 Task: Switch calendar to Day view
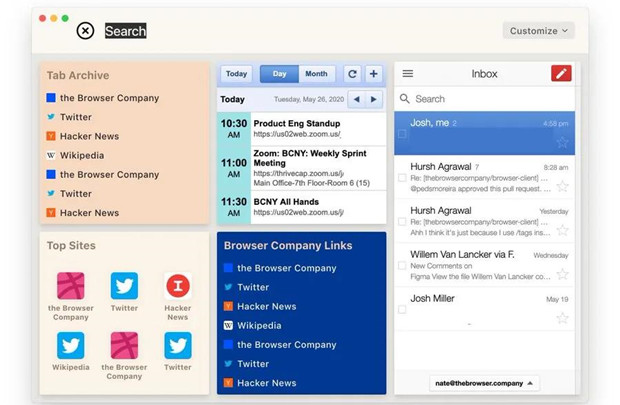point(279,74)
